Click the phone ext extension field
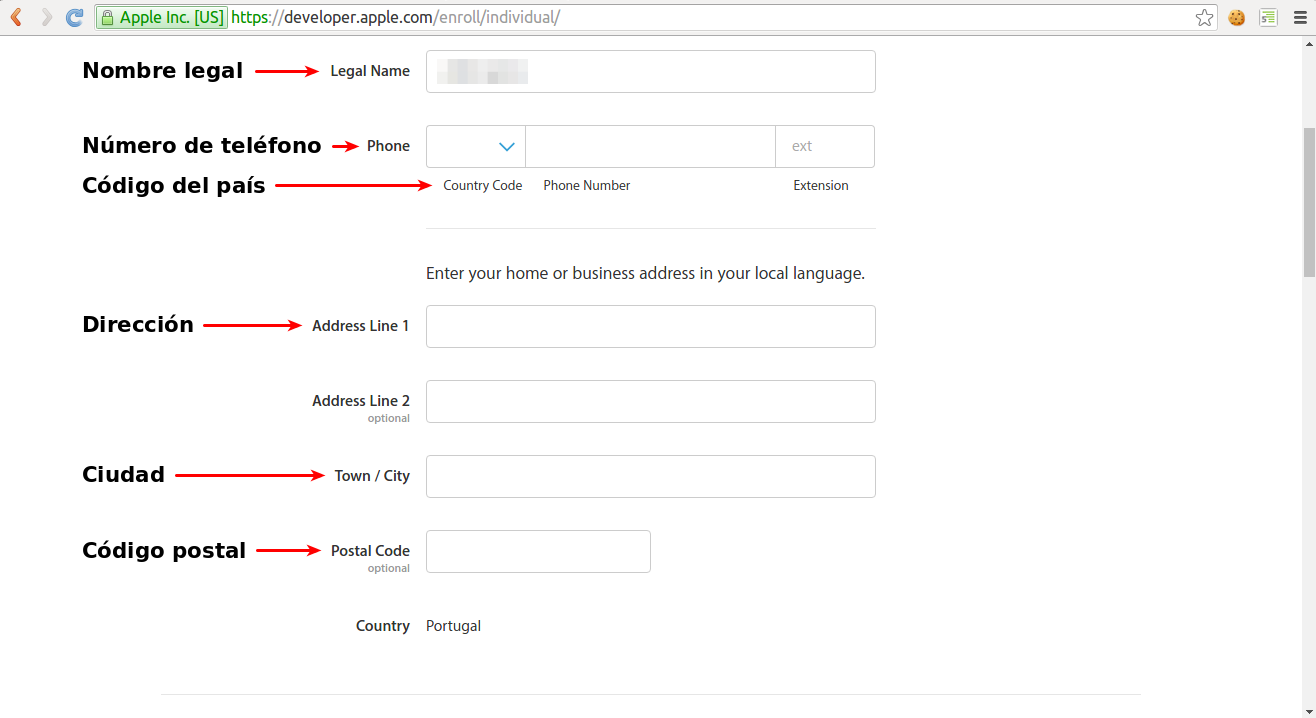The width and height of the screenshot is (1316, 718). click(x=825, y=146)
